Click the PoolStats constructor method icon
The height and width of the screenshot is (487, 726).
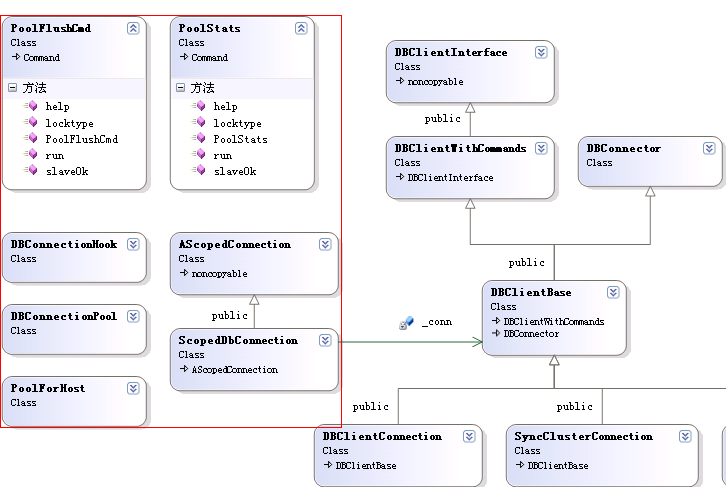click(x=200, y=138)
